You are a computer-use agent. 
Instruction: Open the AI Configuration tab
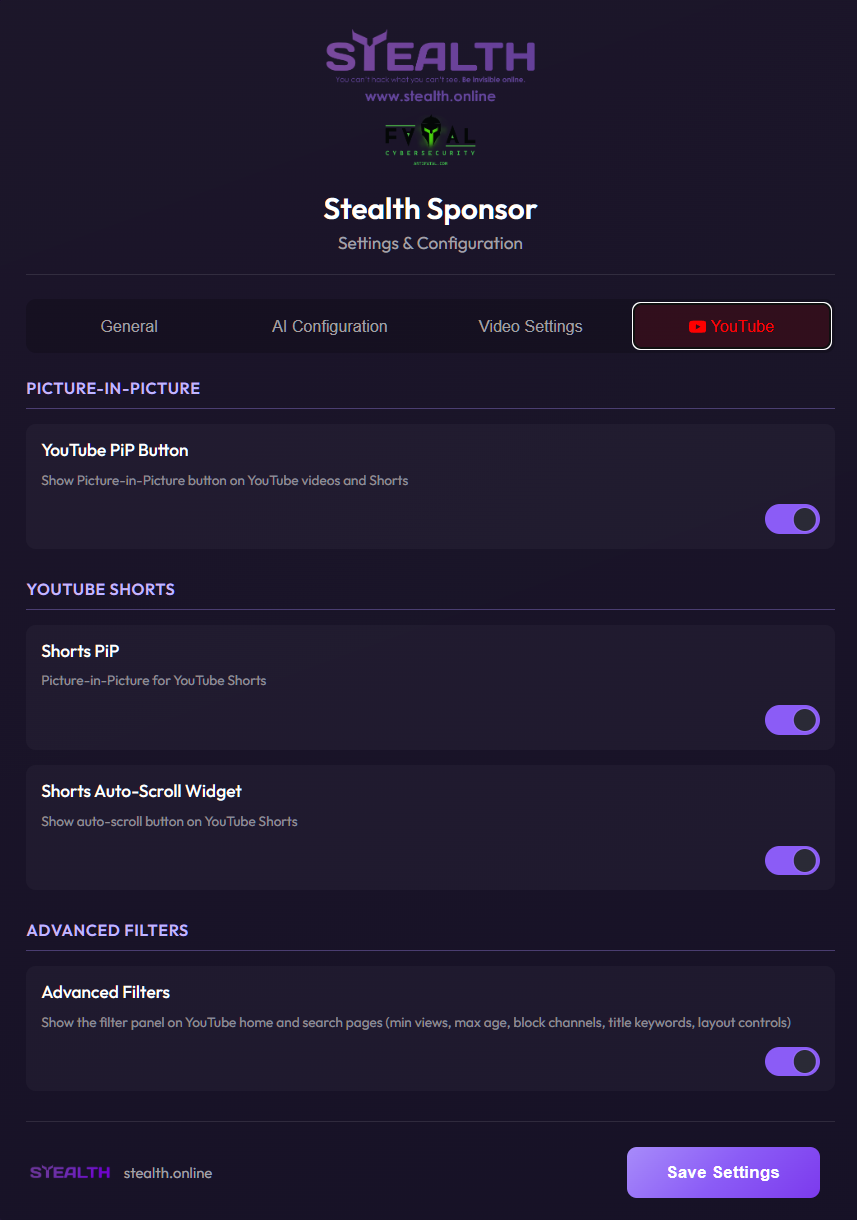330,326
